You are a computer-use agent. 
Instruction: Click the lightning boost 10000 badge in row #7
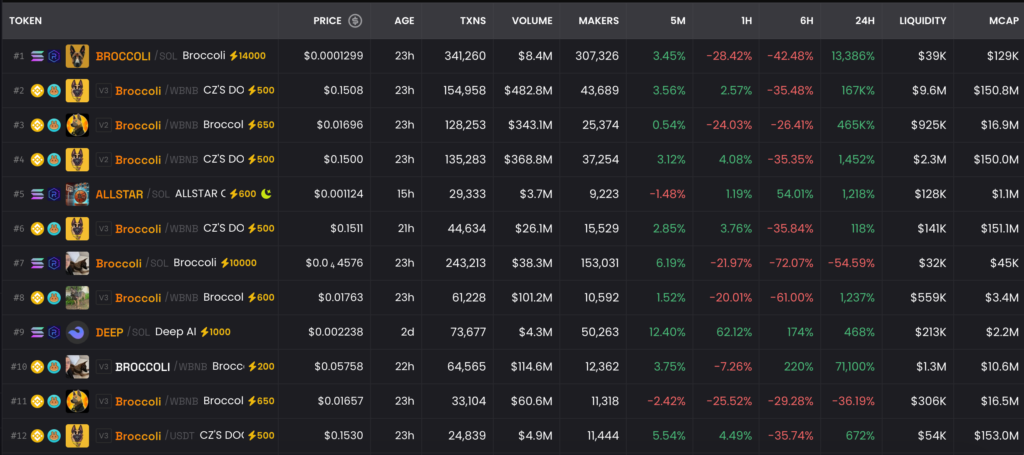(x=236, y=263)
